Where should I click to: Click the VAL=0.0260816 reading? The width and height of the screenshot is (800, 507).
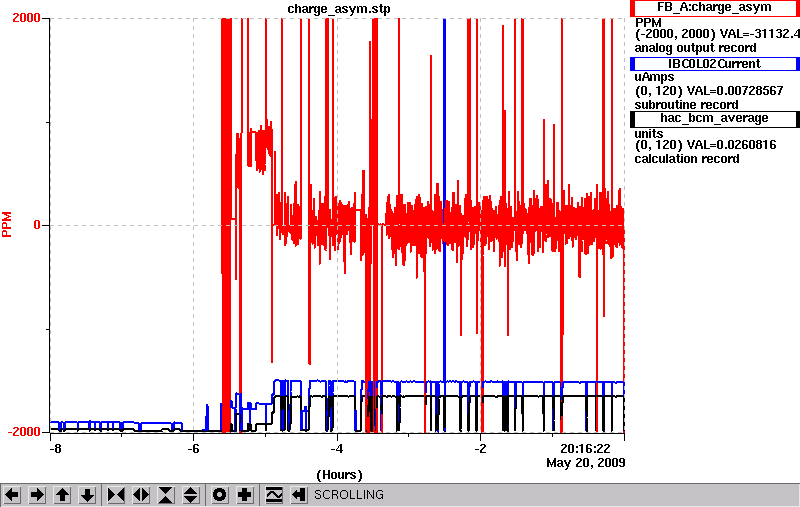pyautogui.click(x=732, y=145)
